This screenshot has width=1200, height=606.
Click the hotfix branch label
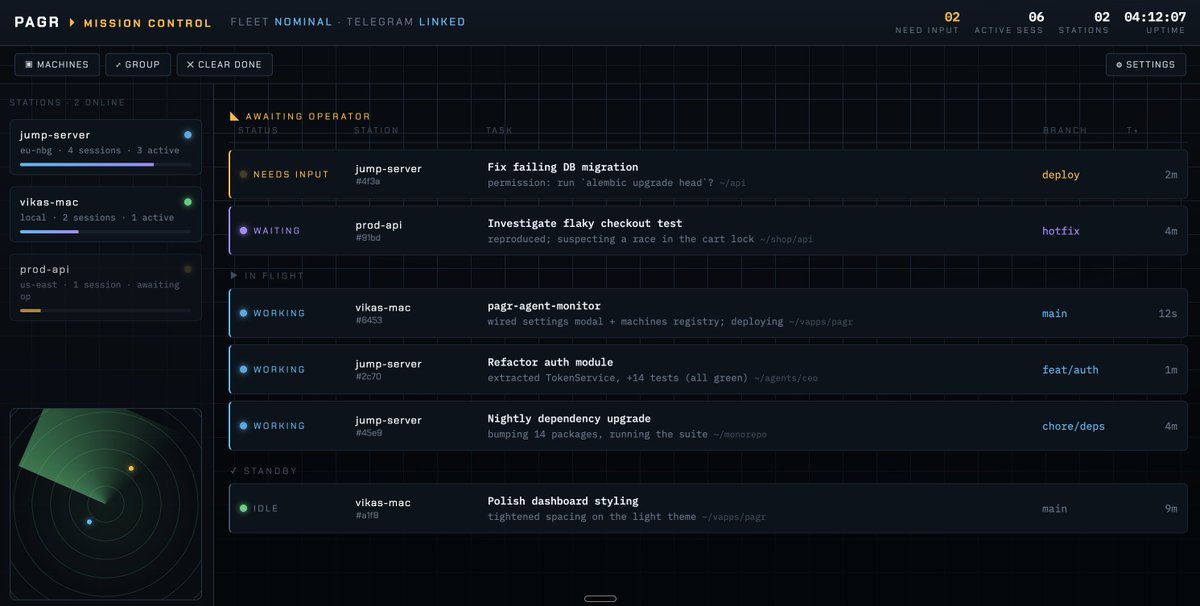point(1061,230)
